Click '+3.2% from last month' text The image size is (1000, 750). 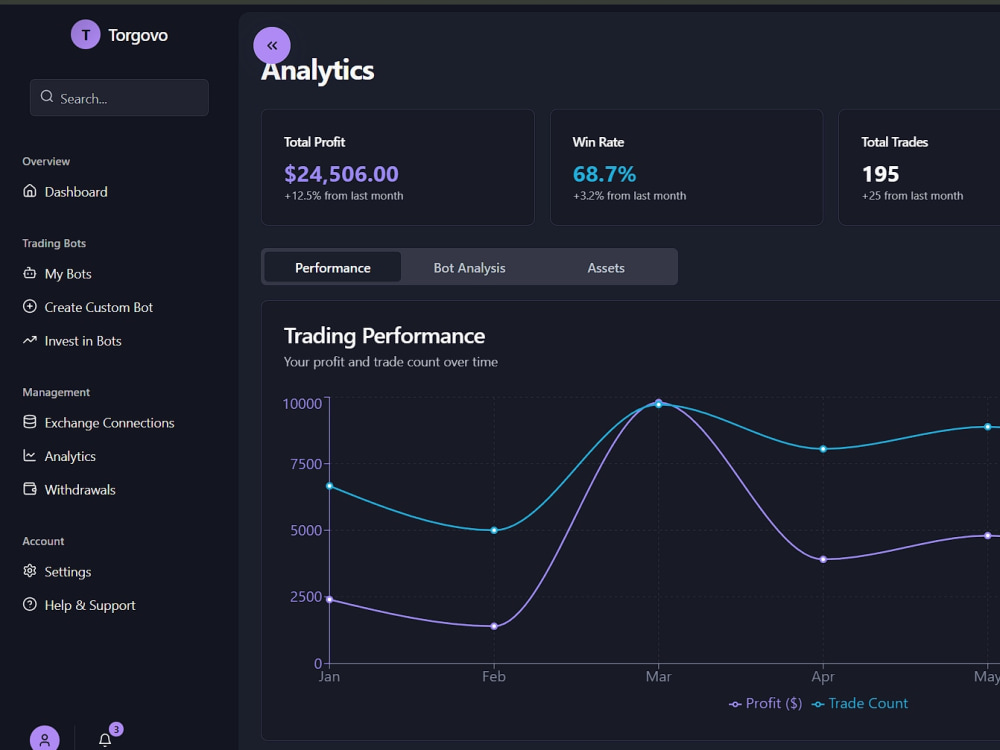629,196
